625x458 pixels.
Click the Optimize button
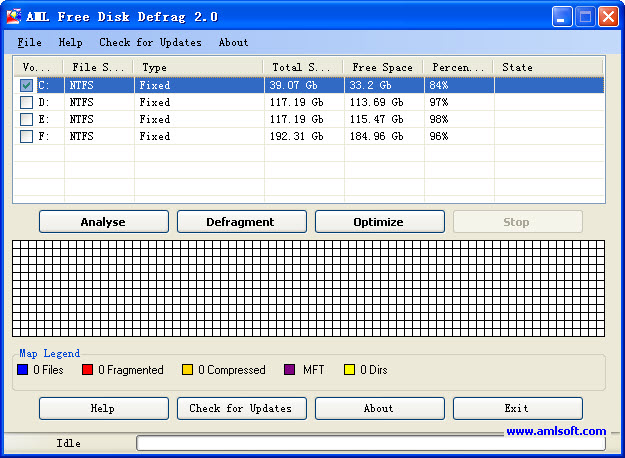click(x=379, y=222)
